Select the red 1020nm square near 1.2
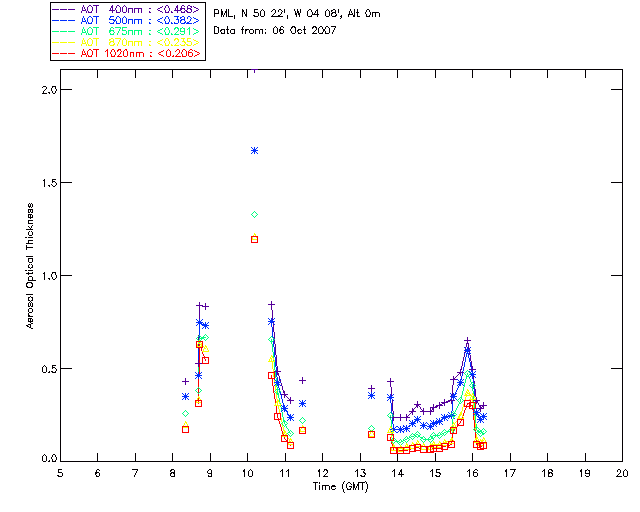The height and width of the screenshot is (512, 640). [x=254, y=240]
